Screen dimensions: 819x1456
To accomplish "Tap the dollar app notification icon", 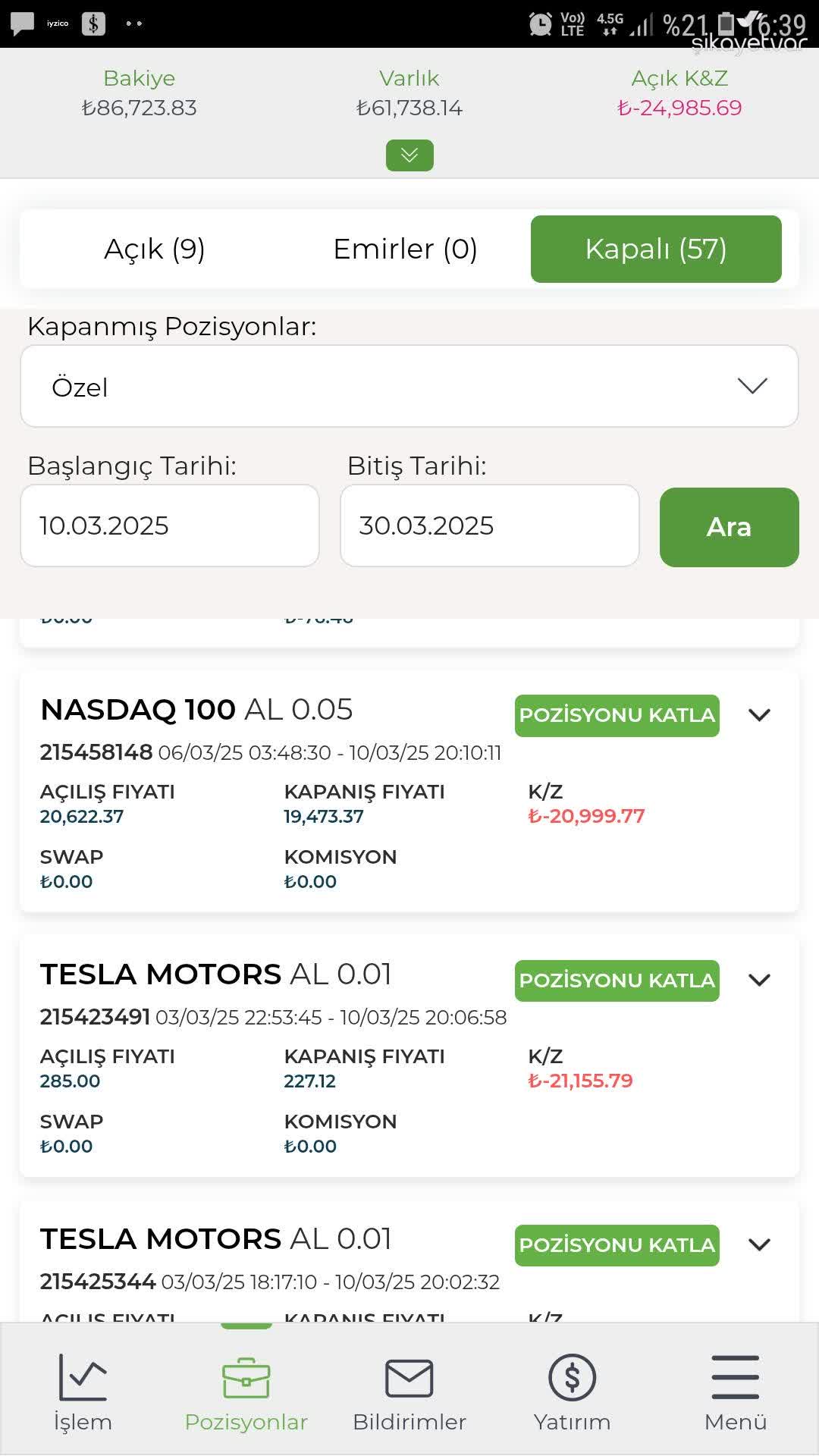I will click(93, 24).
